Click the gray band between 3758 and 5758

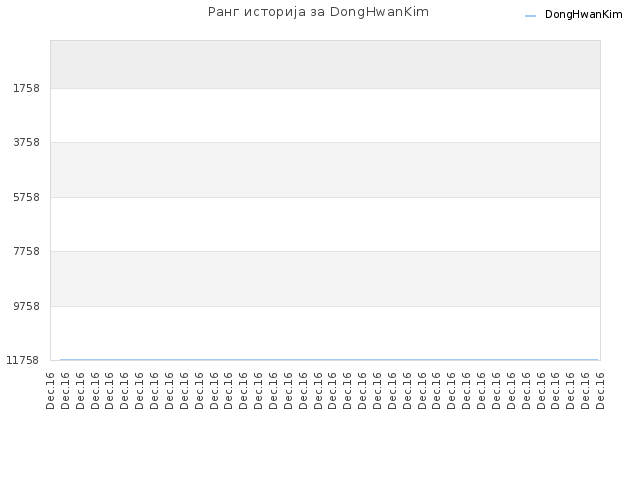click(325, 170)
